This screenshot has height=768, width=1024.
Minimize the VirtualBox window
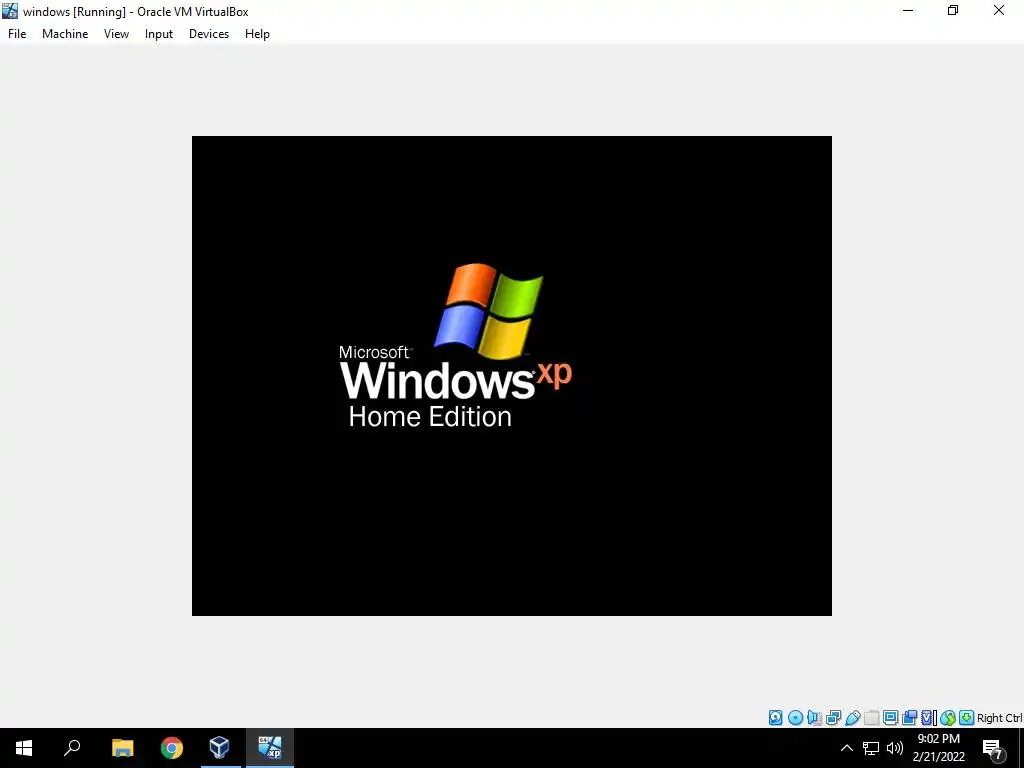[x=908, y=10]
